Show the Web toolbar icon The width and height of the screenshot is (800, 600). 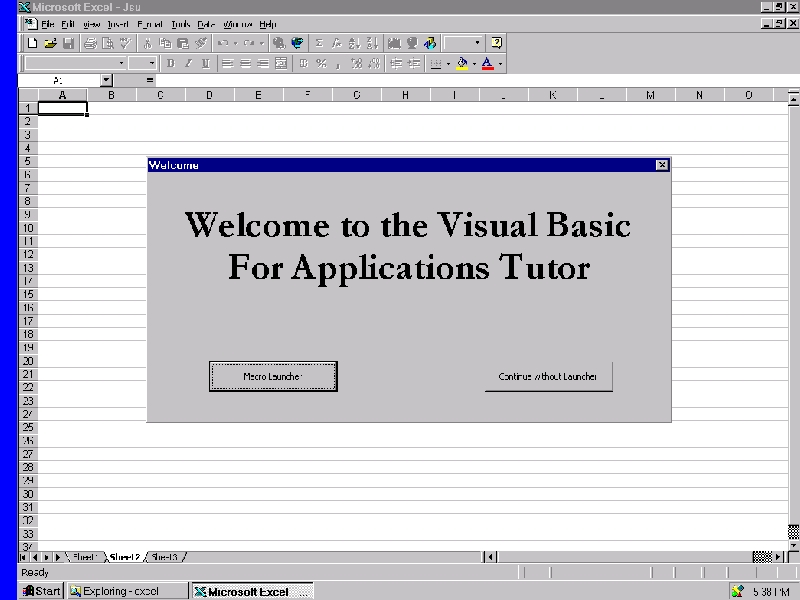[x=297, y=43]
